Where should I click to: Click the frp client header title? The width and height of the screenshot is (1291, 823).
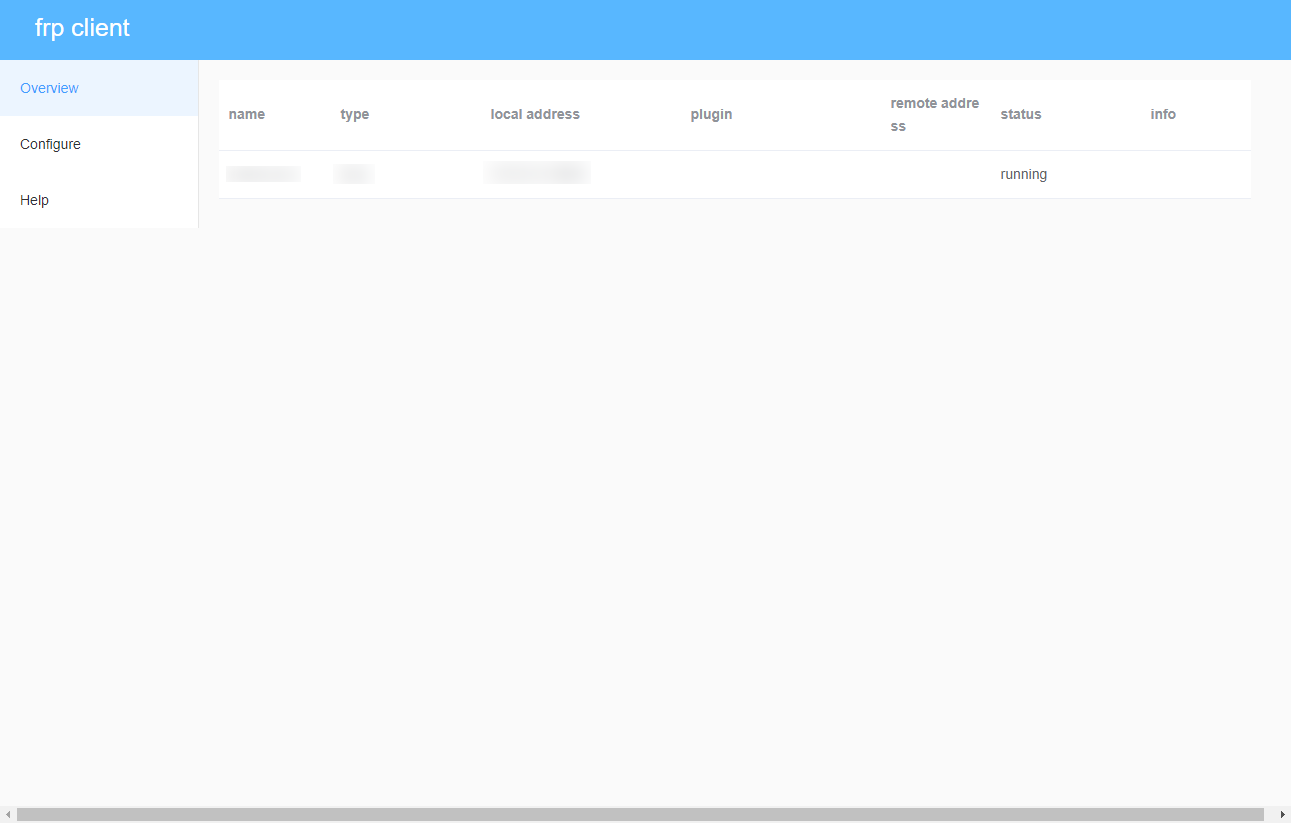pos(82,28)
